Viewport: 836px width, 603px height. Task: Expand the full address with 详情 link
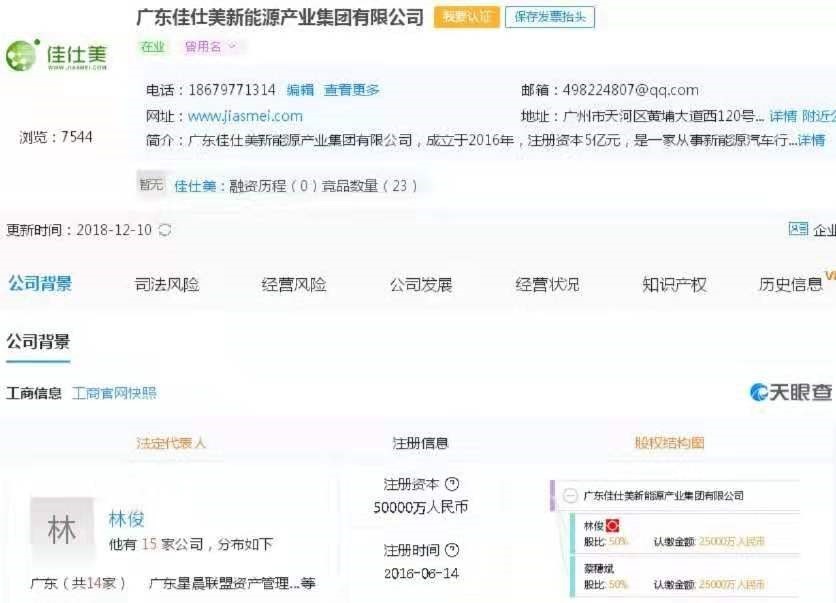(x=783, y=116)
